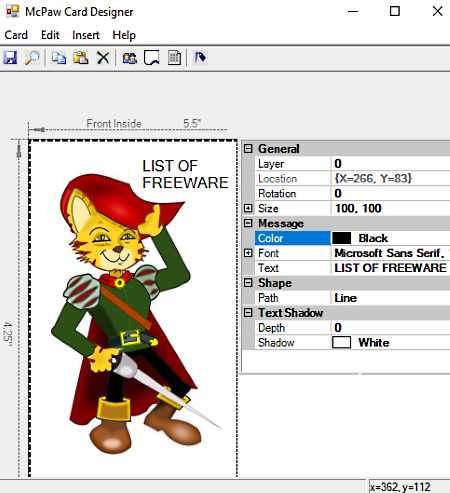Click the Paste toolbar icon
Image resolution: width=450 pixels, height=493 pixels.
pyautogui.click(x=81, y=58)
